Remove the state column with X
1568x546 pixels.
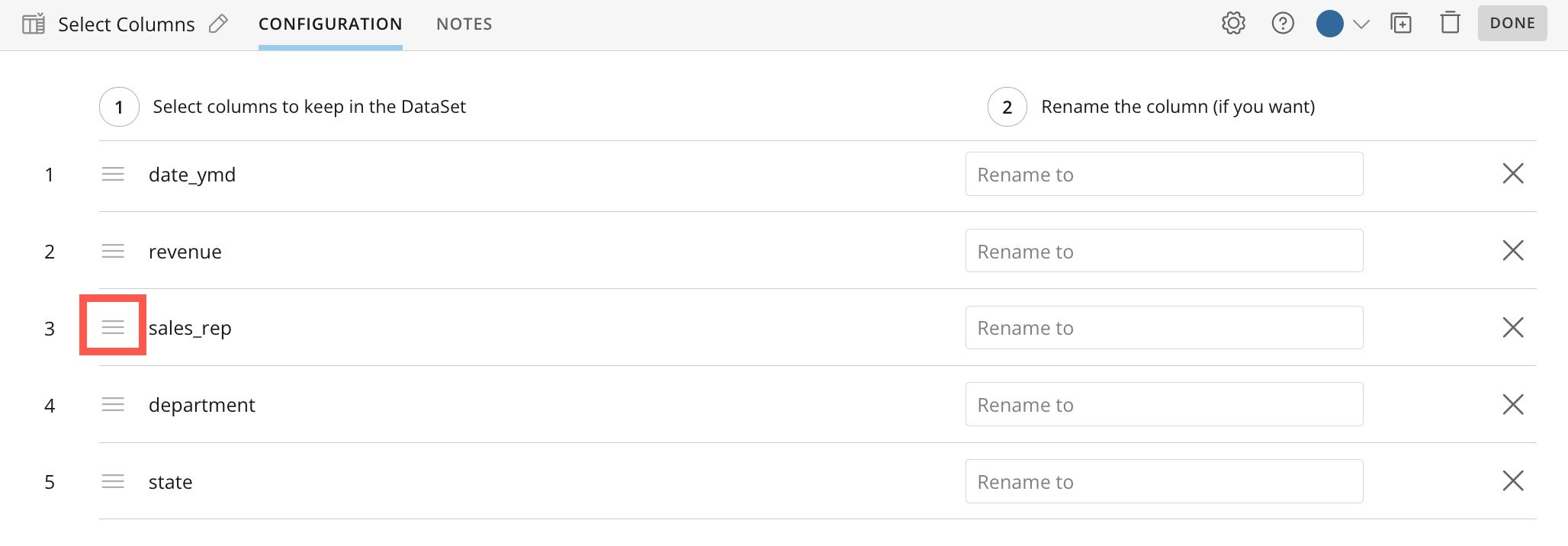1513,480
